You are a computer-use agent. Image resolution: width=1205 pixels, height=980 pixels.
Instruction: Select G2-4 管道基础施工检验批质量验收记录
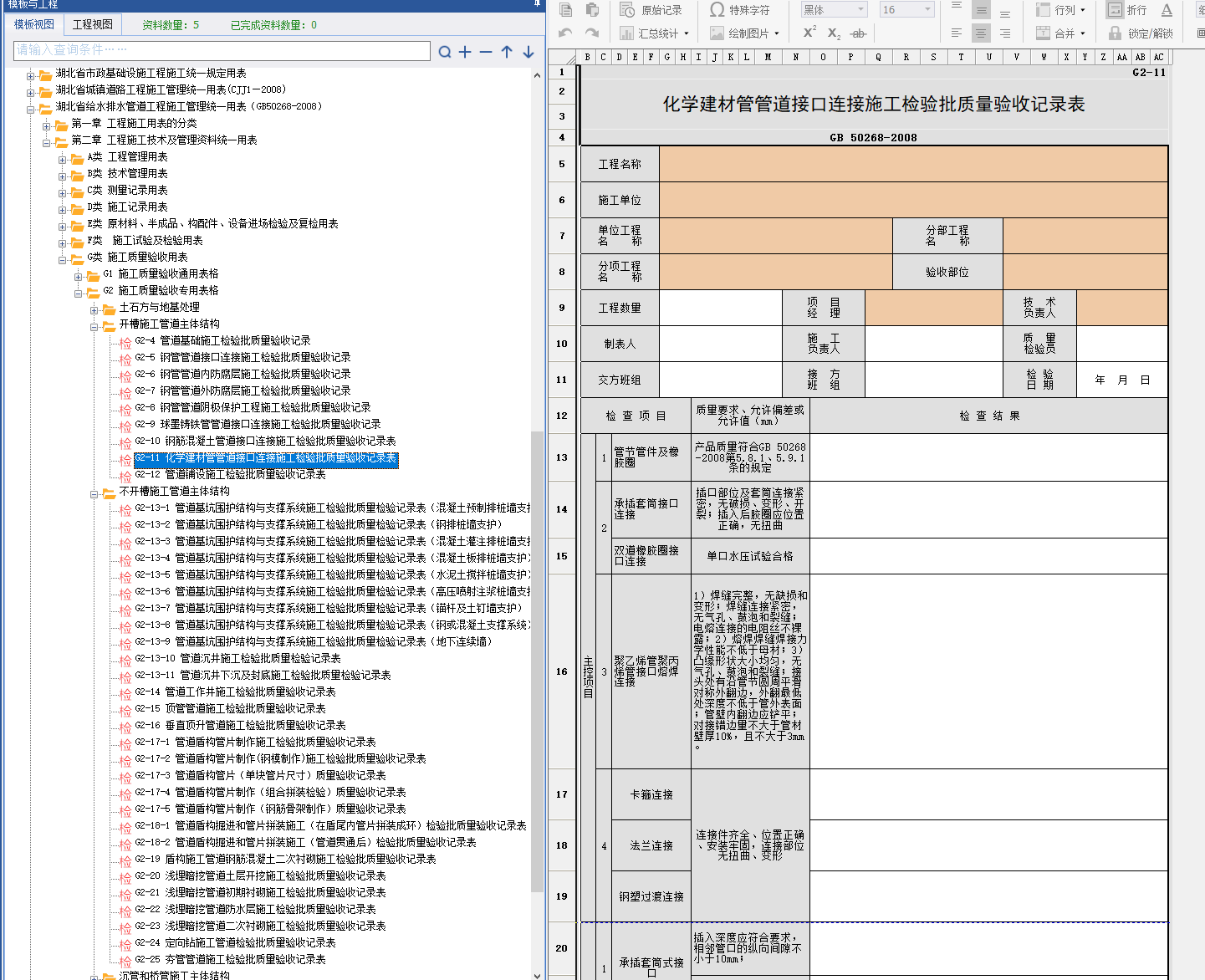222,340
